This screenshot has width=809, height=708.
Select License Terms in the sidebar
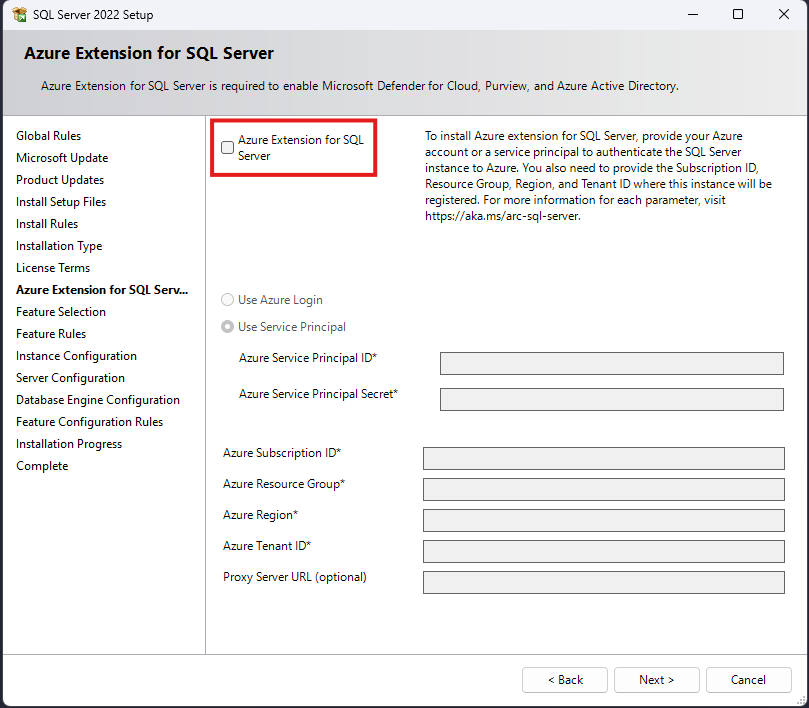(53, 268)
